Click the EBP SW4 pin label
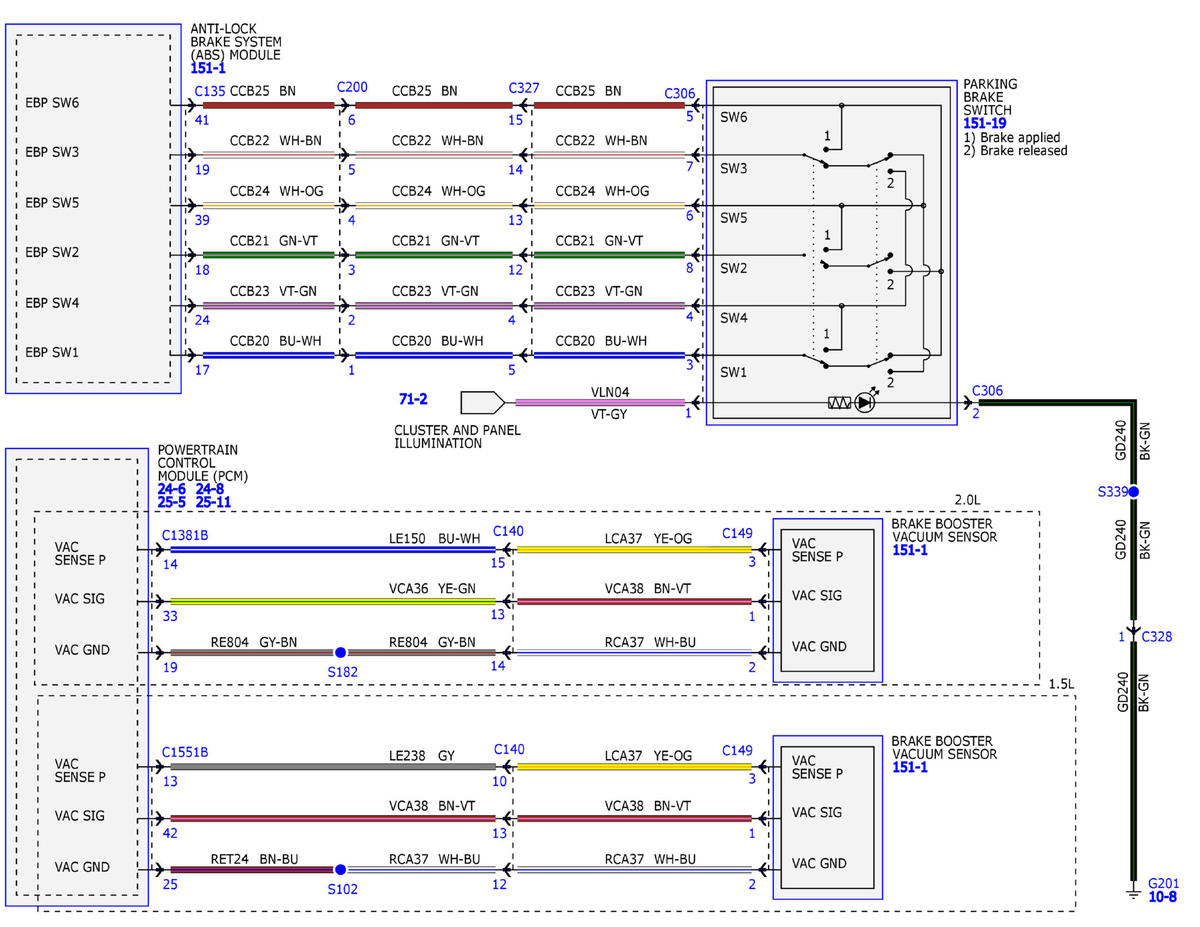 pos(53,303)
